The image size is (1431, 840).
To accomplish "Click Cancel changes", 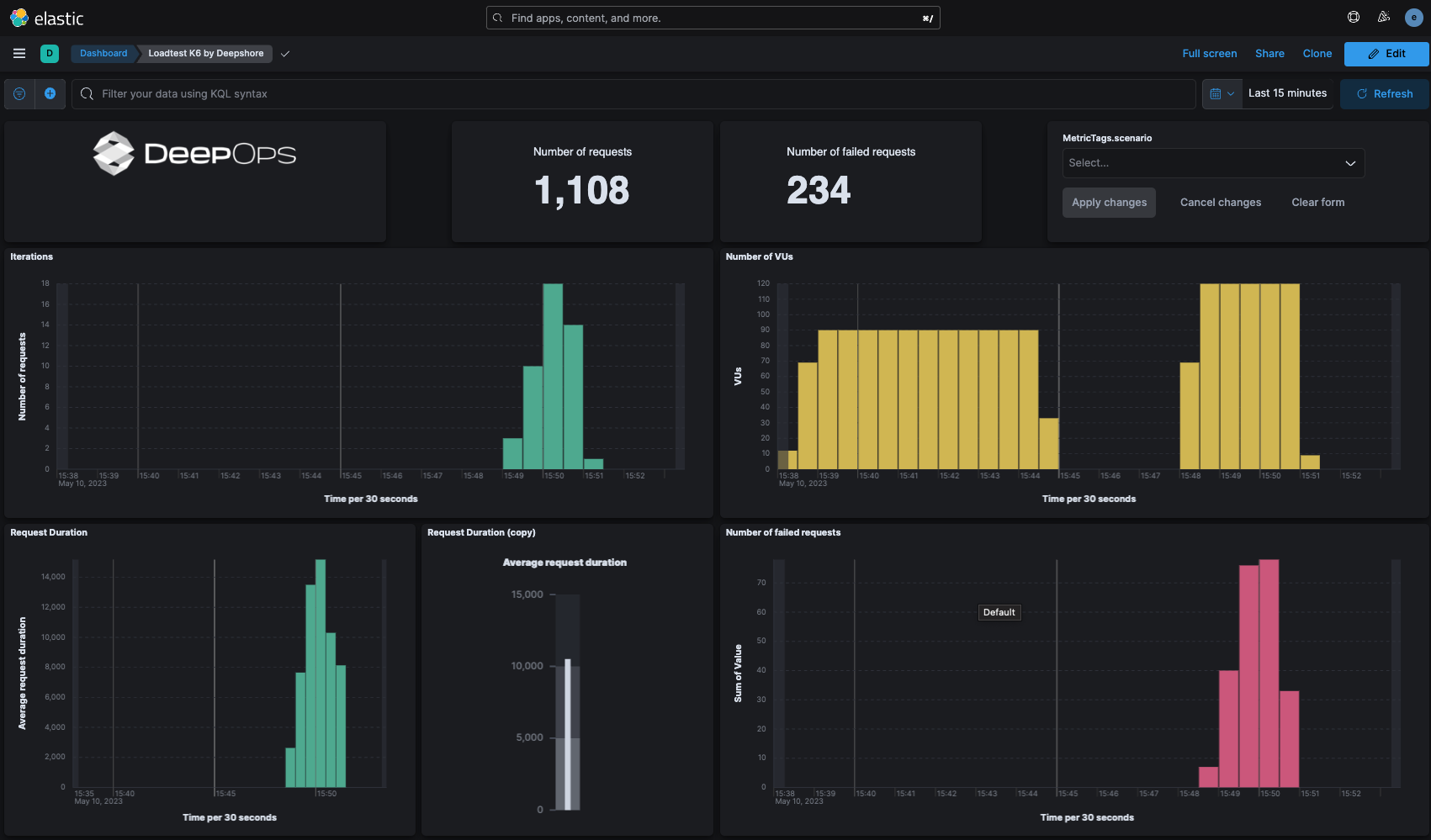I will [1221, 203].
